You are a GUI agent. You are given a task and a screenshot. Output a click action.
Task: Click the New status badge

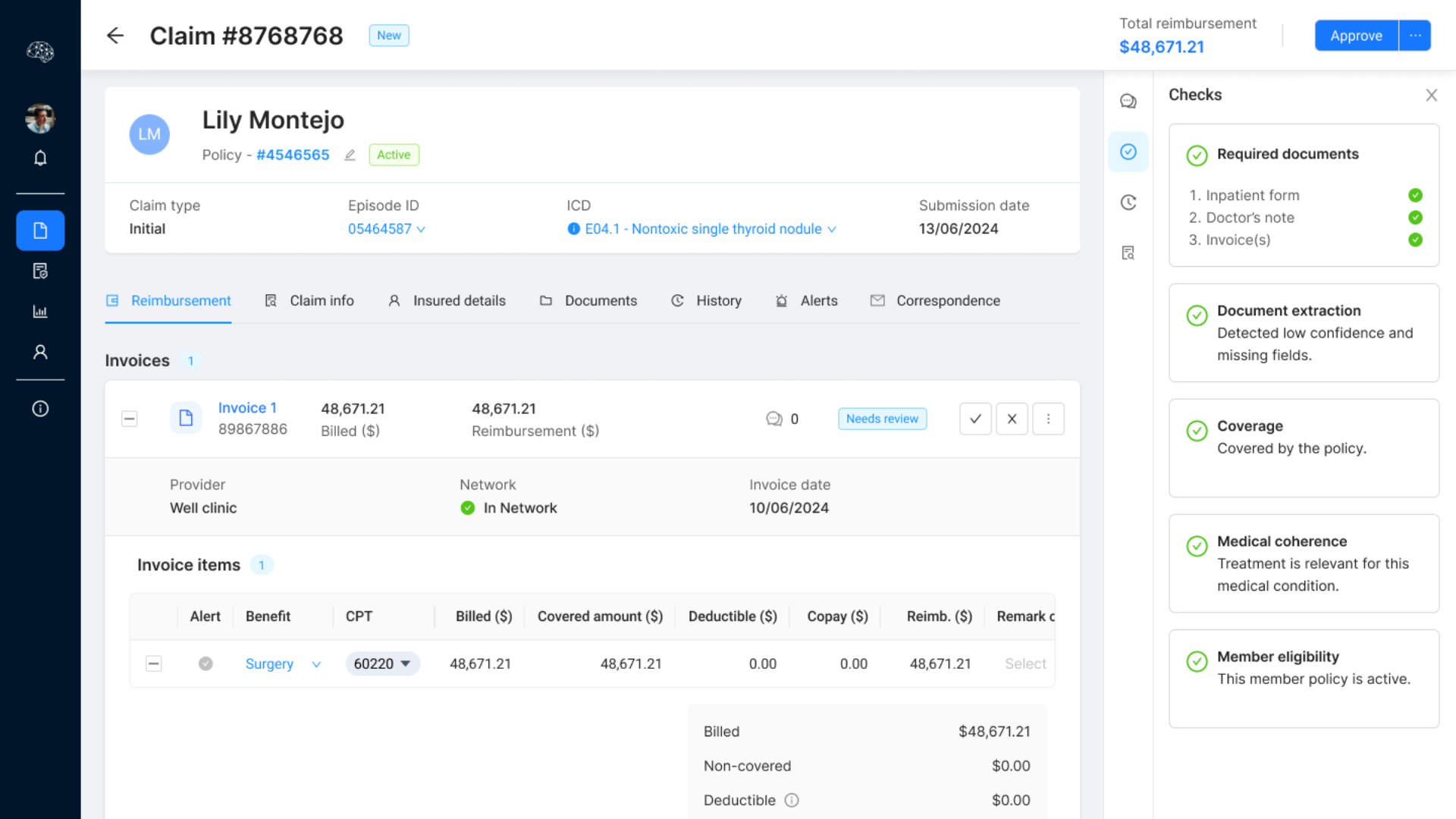[389, 36]
